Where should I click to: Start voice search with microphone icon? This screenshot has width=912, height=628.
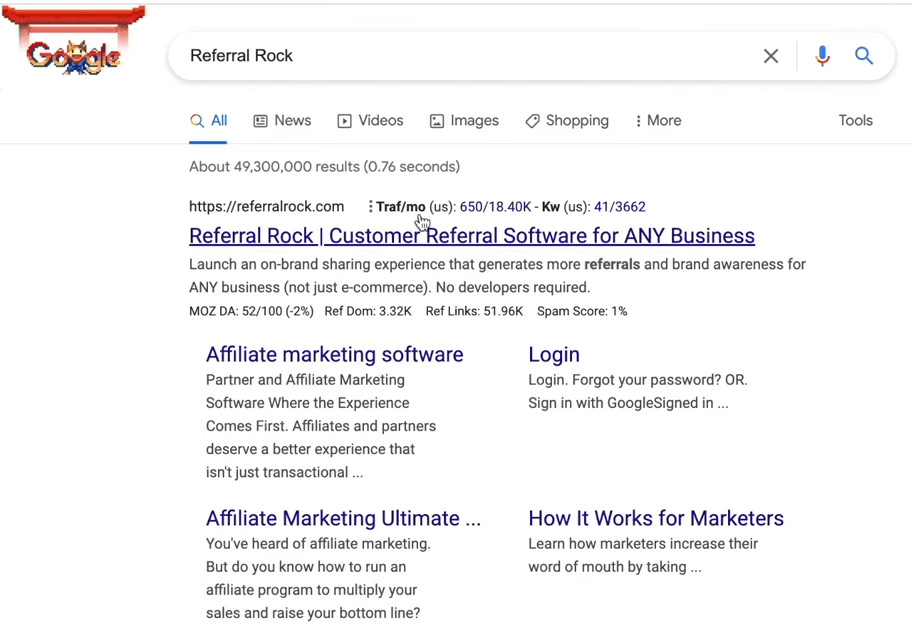(x=822, y=56)
